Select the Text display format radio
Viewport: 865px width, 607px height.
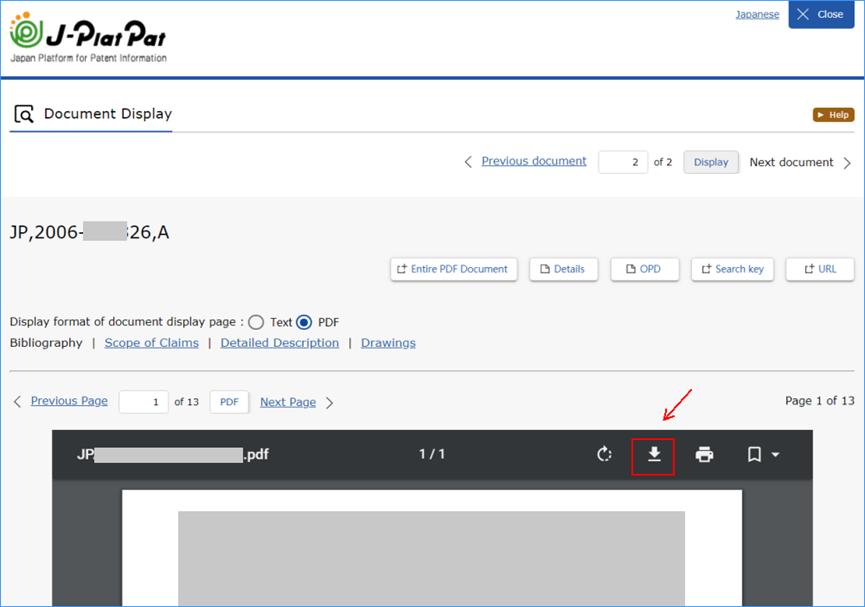tap(256, 322)
